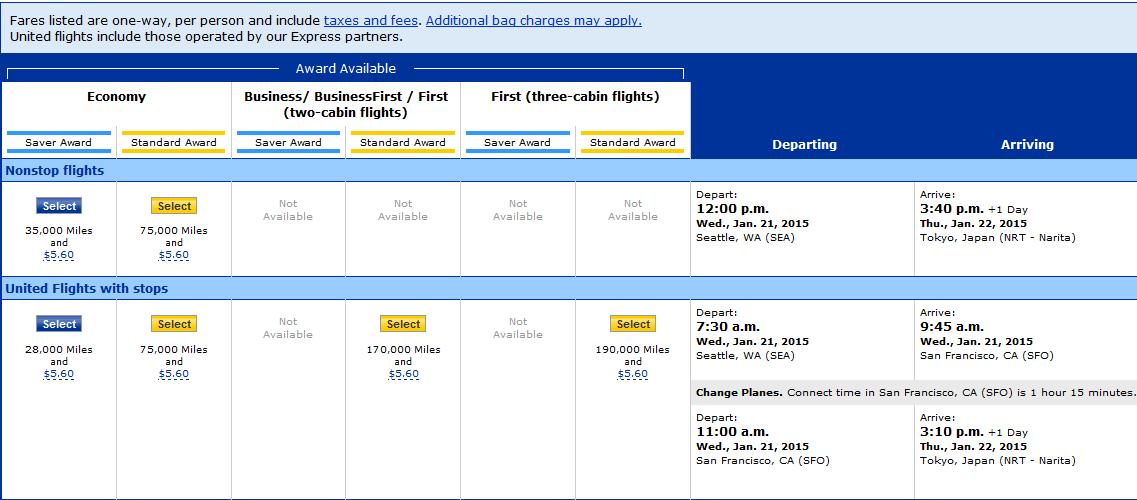Click the $5.60 link under 170,000 Miles
This screenshot has width=1137, height=500.
(x=403, y=374)
